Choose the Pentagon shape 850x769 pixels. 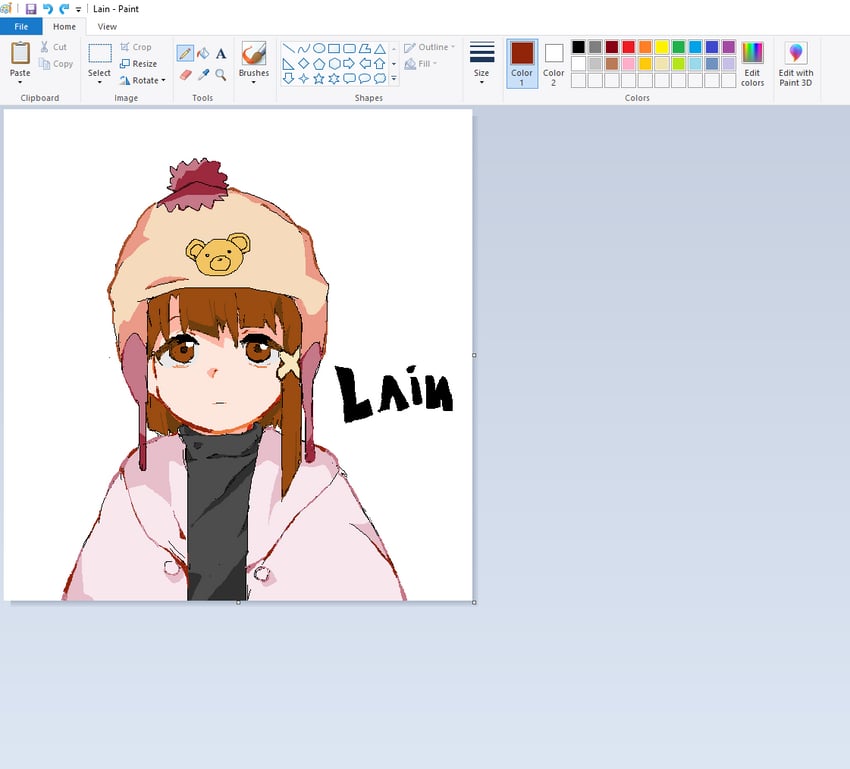[319, 63]
